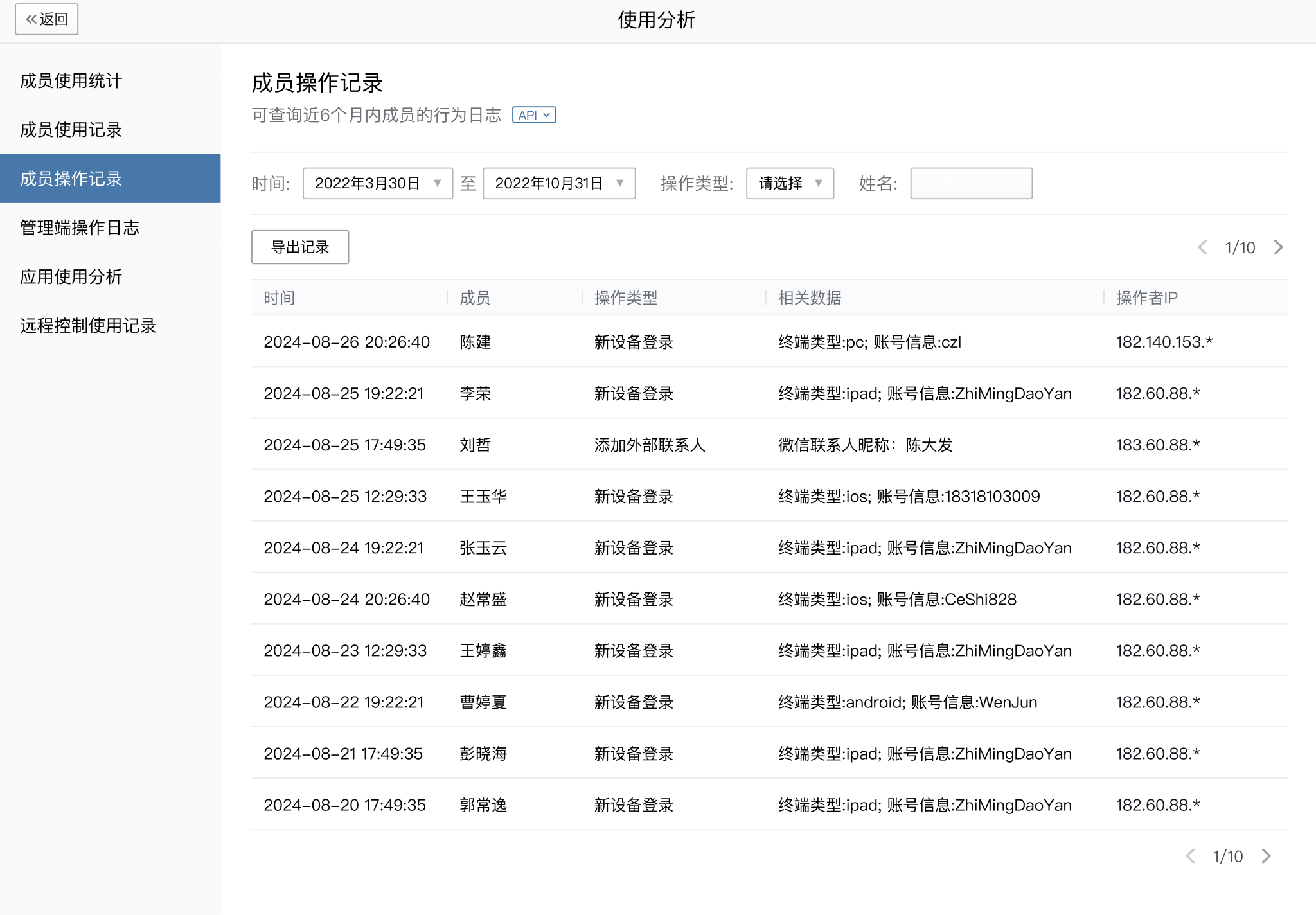This screenshot has width=1316, height=915.
Task: Click next page arrow below table
Action: [1266, 856]
